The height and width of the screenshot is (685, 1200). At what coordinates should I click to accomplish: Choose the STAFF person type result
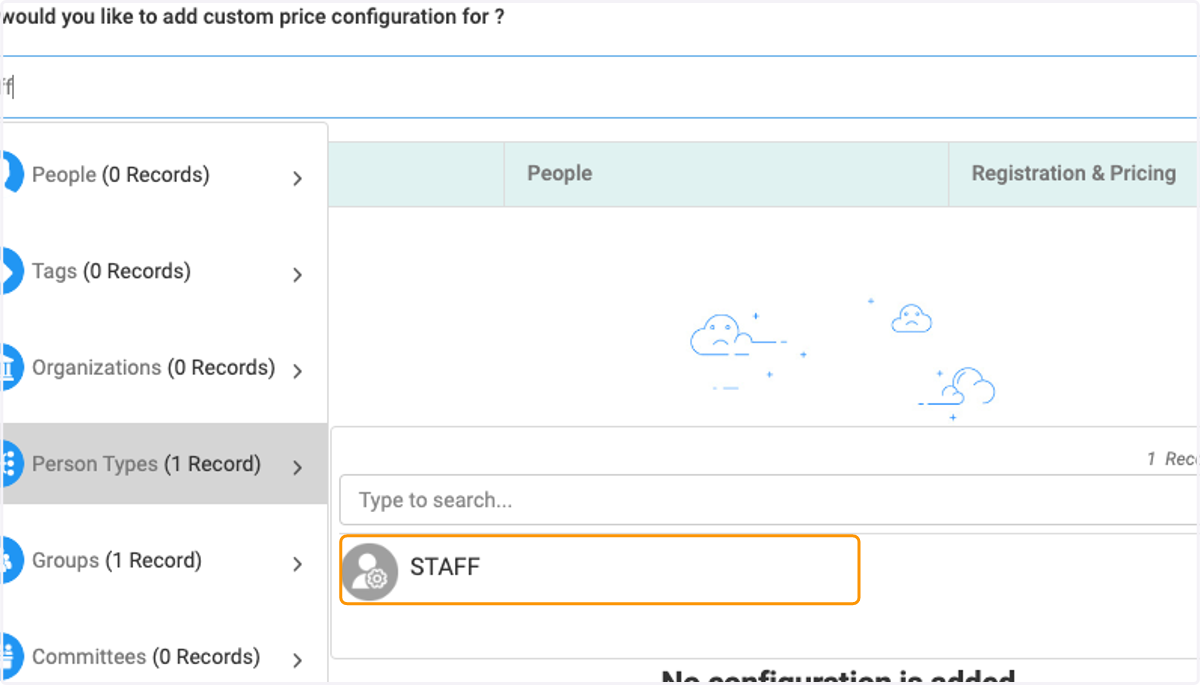pyautogui.click(x=599, y=569)
